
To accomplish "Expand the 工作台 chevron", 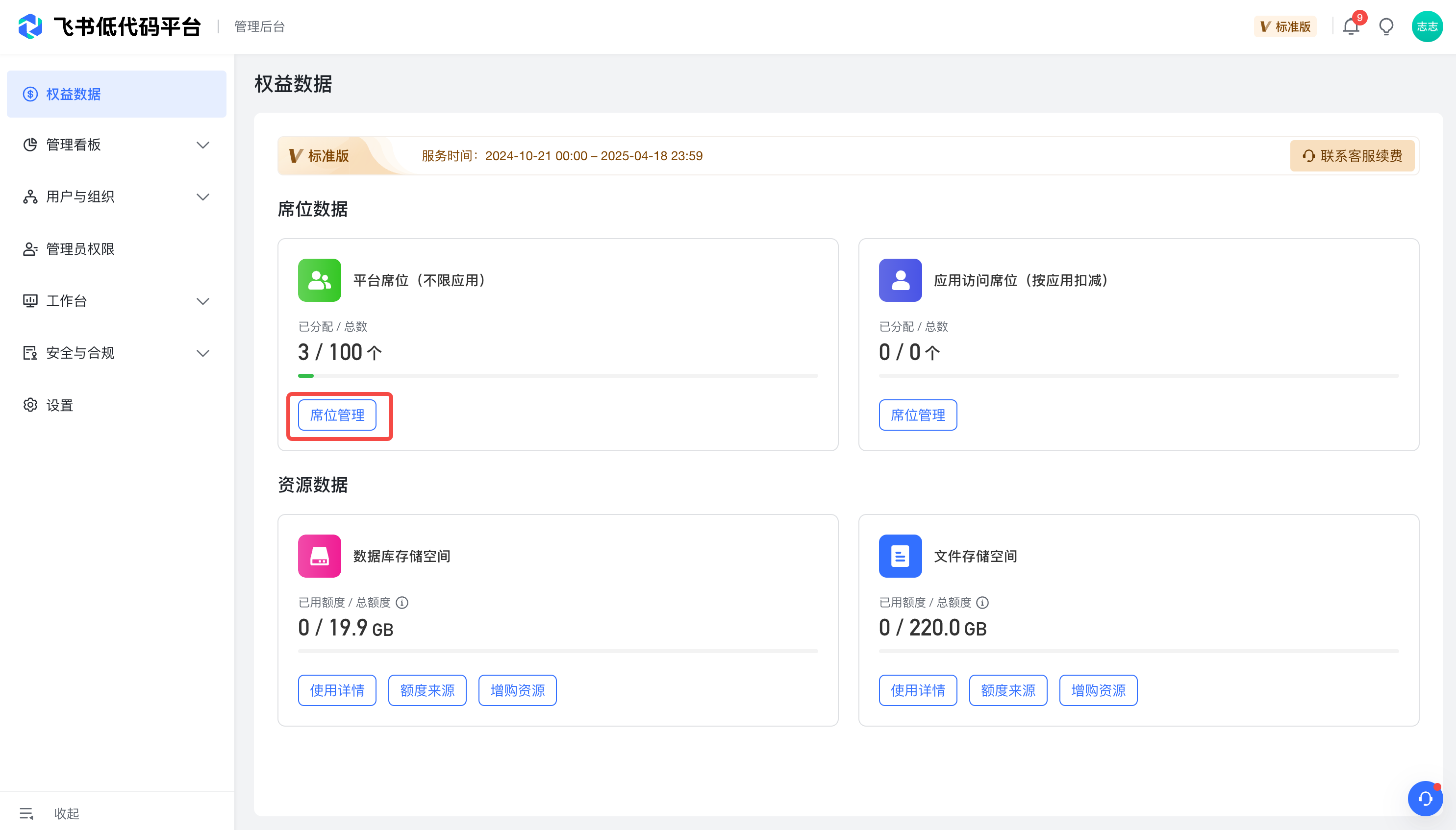I will coord(203,301).
